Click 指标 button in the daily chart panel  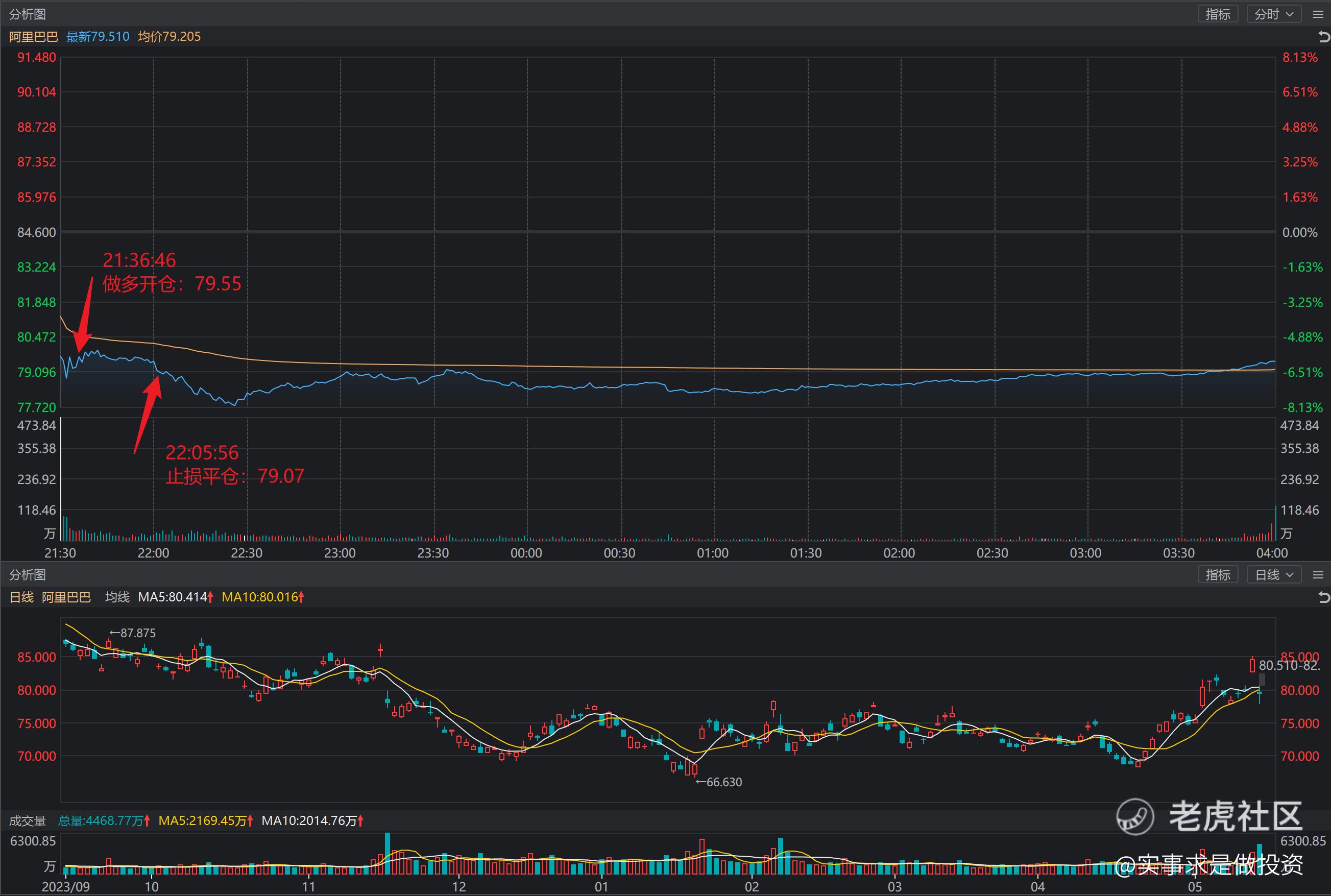coord(1217,575)
